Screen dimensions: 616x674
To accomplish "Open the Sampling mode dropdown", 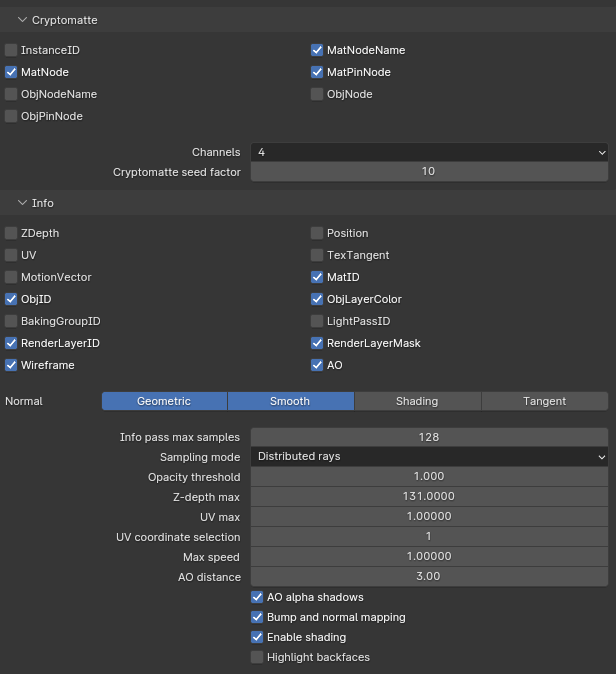I will coord(429,456).
